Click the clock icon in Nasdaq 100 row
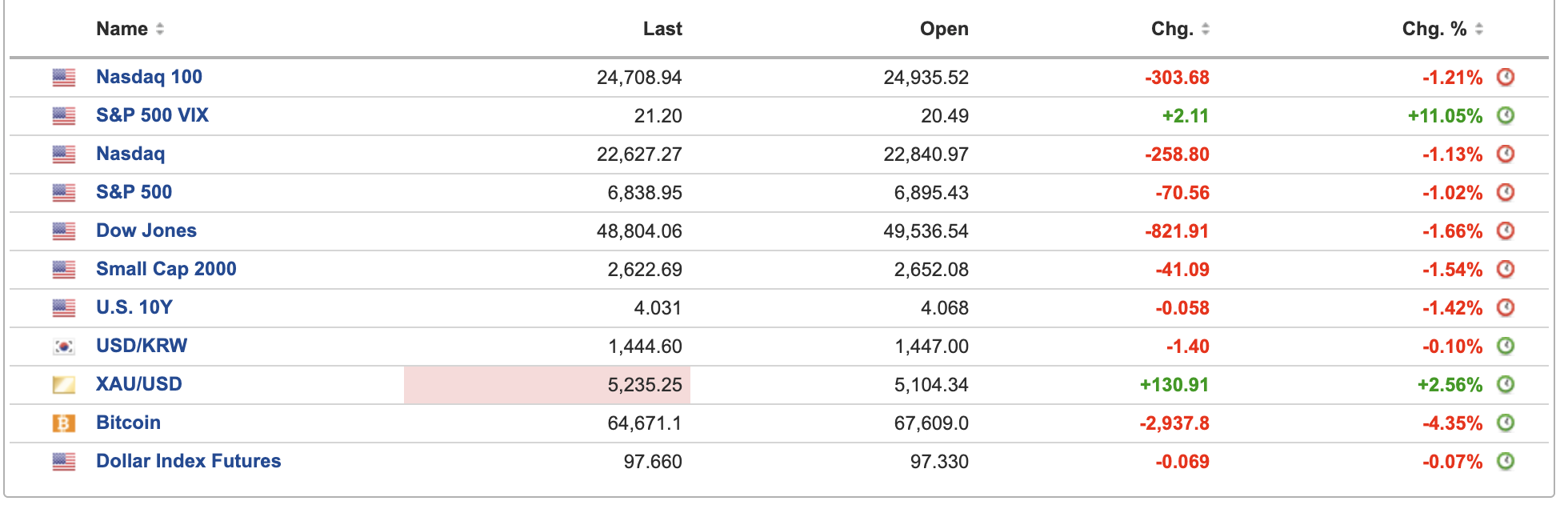 tap(1506, 77)
